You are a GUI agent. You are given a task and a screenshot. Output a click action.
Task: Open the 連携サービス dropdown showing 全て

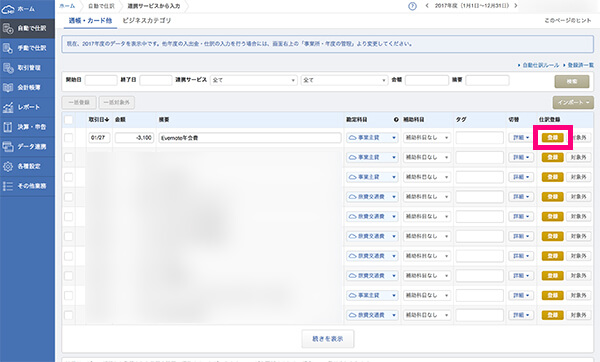click(x=254, y=80)
